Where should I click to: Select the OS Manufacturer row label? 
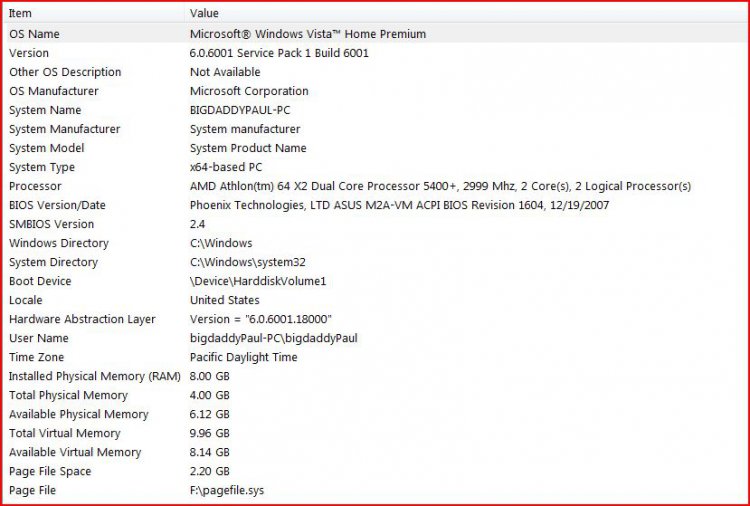point(54,91)
